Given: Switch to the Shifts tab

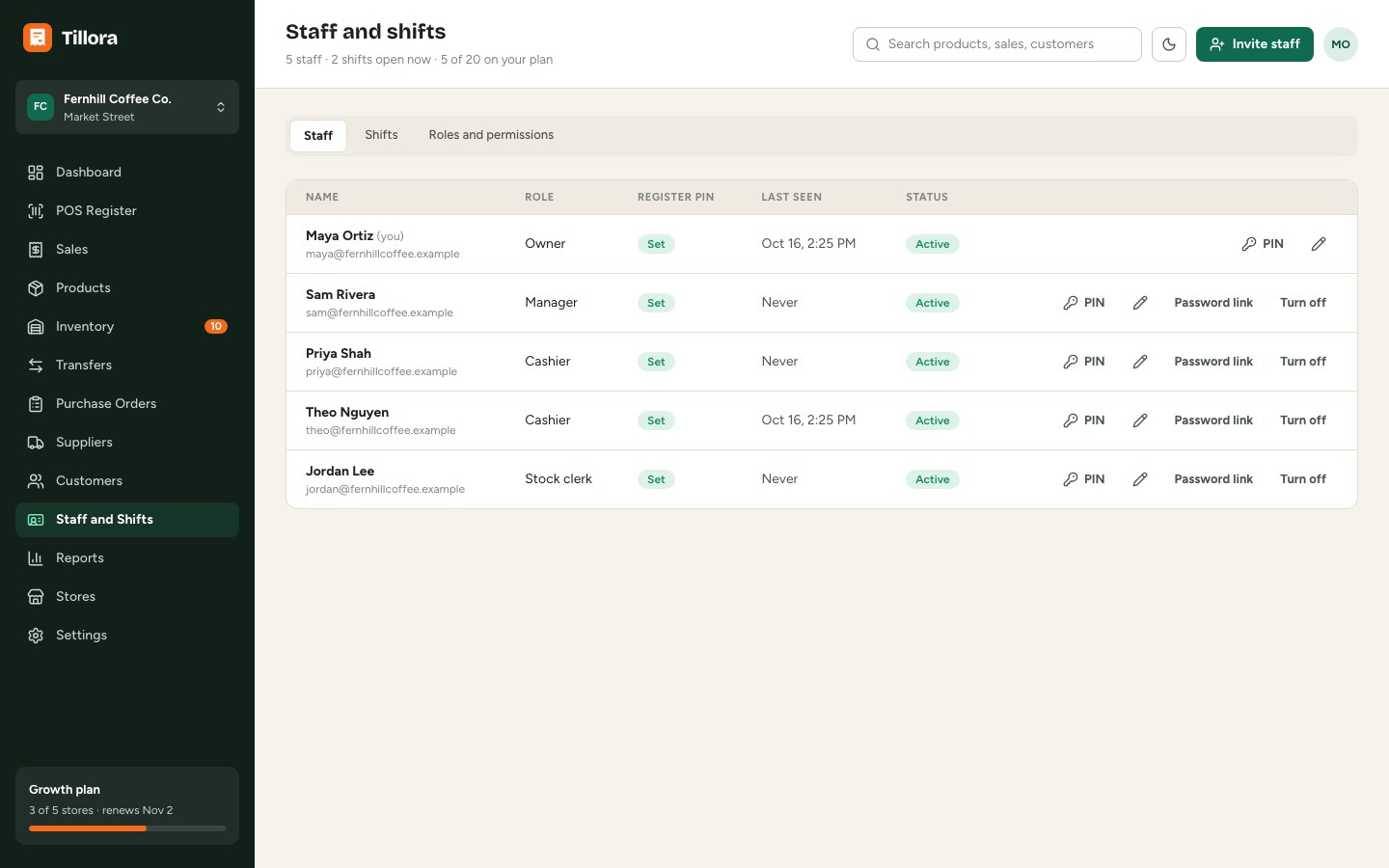Looking at the screenshot, I should pyautogui.click(x=381, y=135).
